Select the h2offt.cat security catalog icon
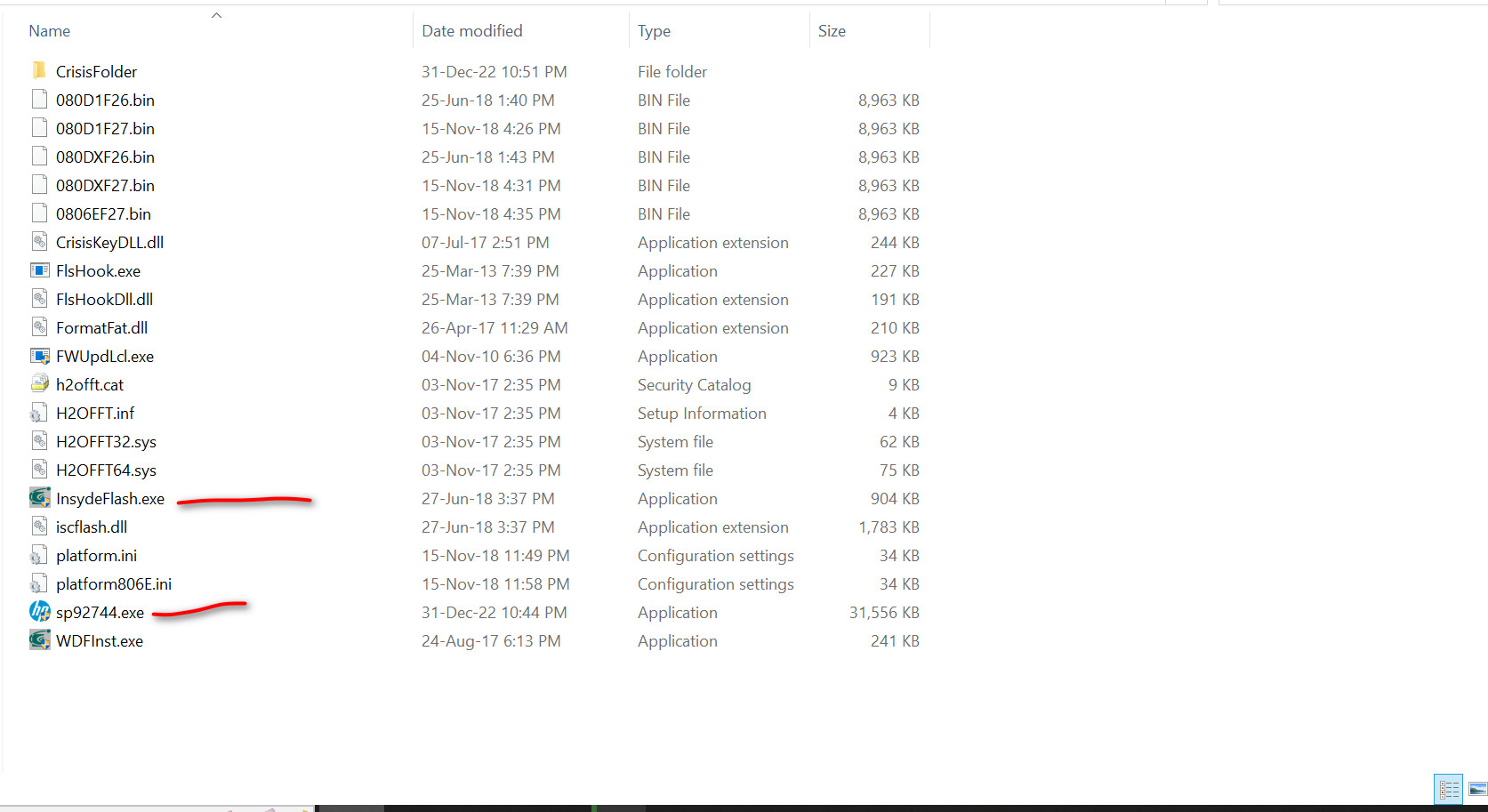 tap(39, 384)
